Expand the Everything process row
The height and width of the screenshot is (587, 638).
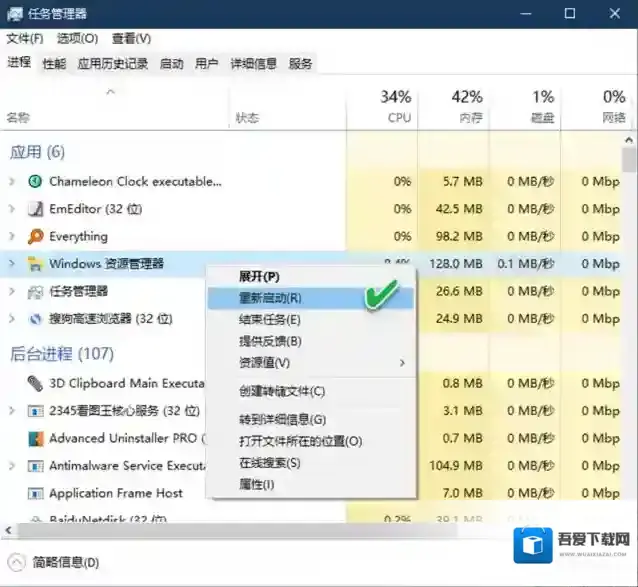[x=12, y=236]
